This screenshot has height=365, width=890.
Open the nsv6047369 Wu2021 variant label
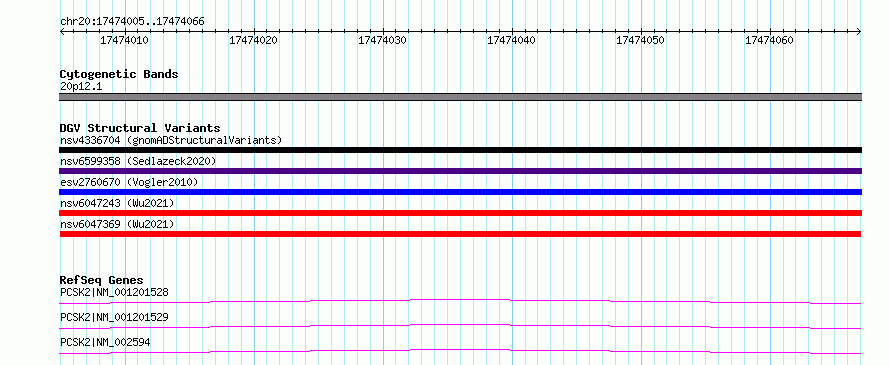coord(117,224)
